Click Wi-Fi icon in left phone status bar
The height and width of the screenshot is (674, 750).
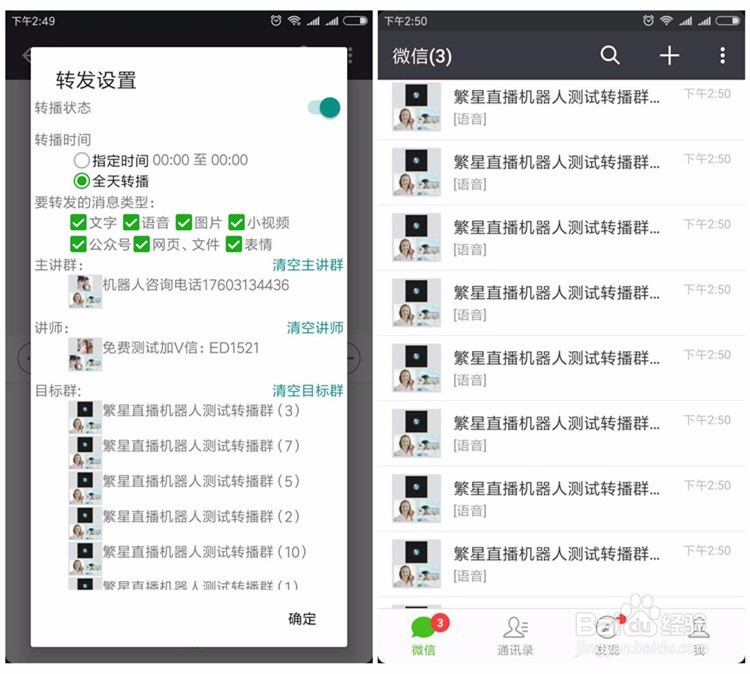[x=294, y=21]
